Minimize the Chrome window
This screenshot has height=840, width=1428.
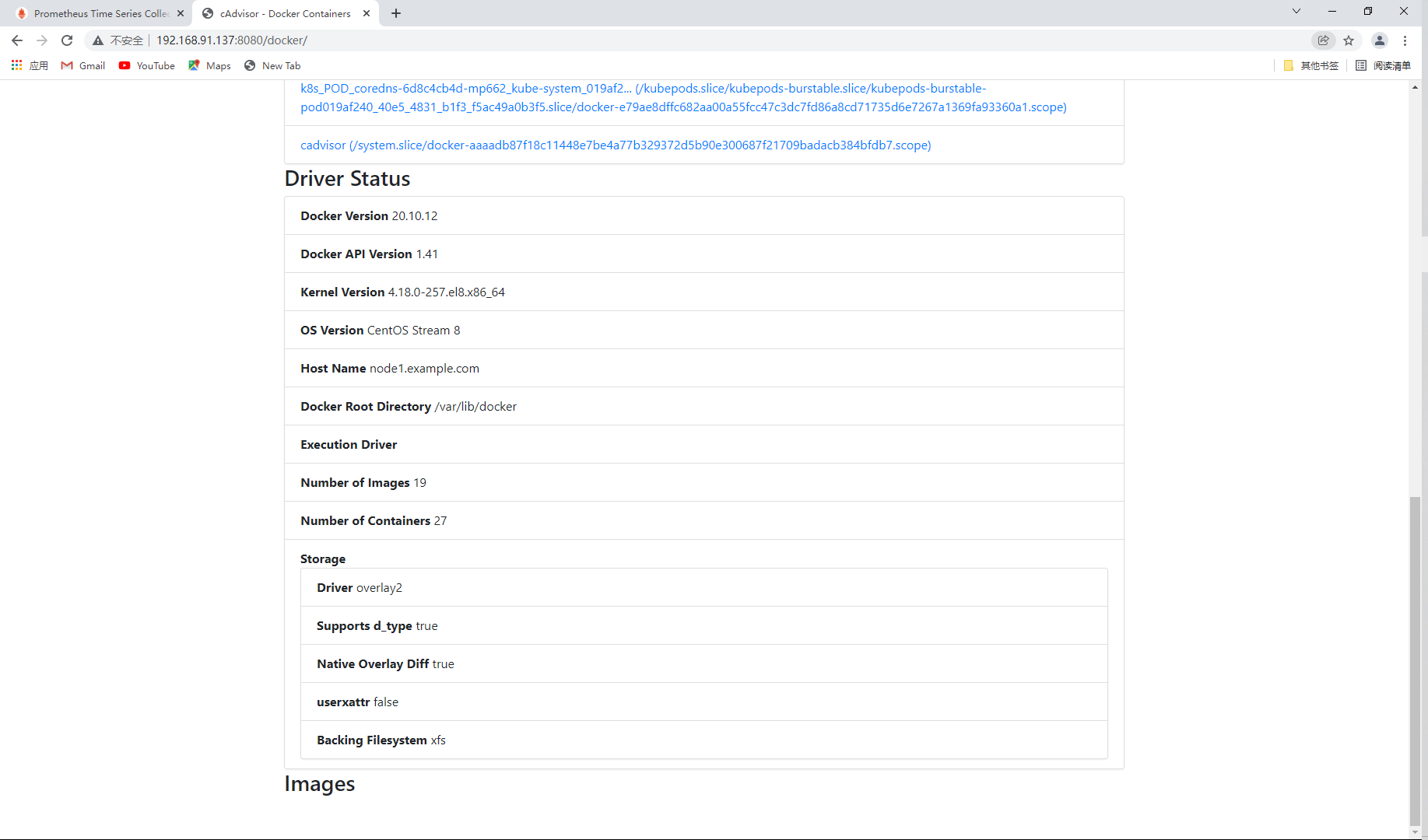click(x=1332, y=11)
